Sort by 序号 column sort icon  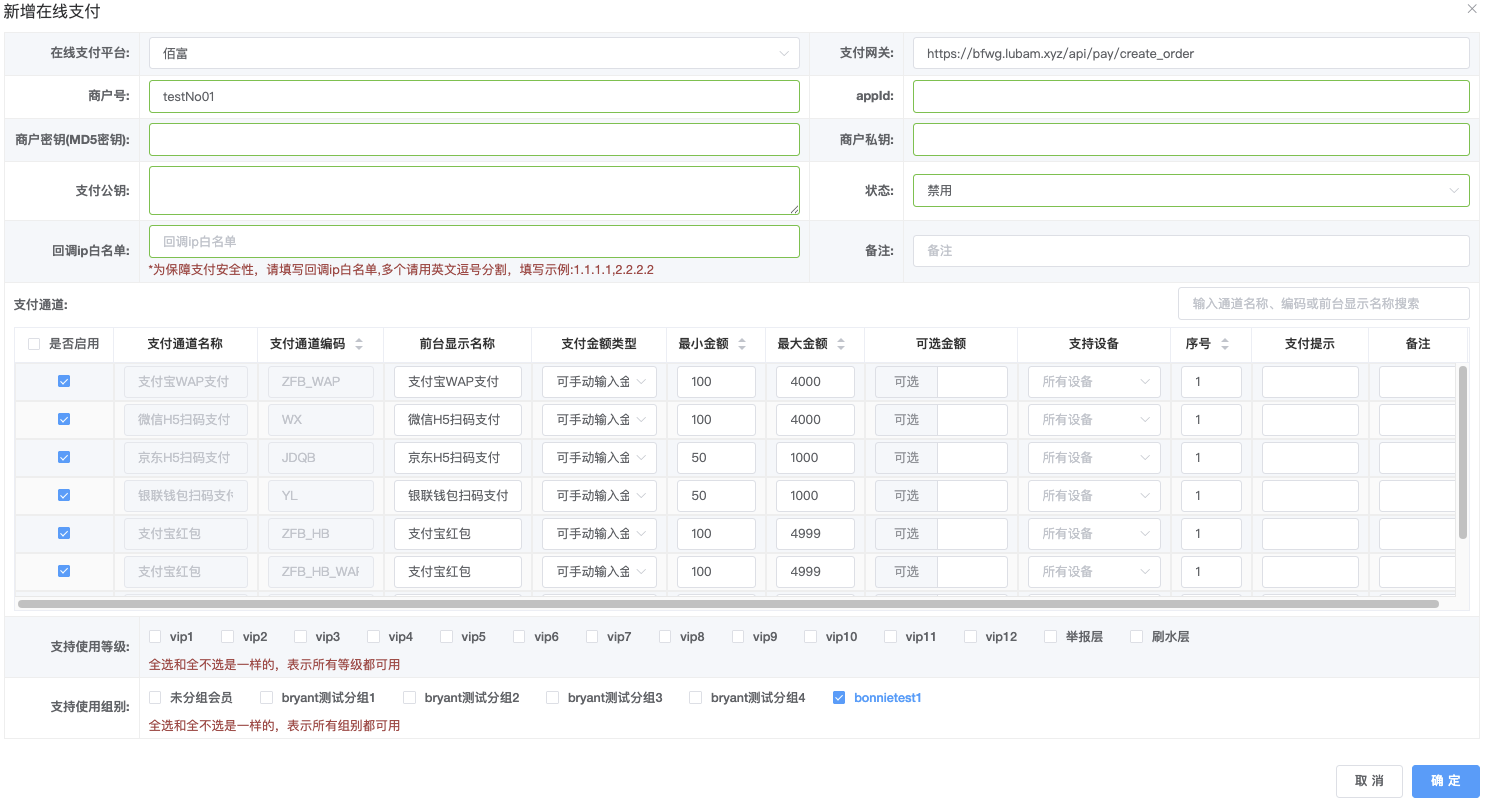pyautogui.click(x=1225, y=344)
